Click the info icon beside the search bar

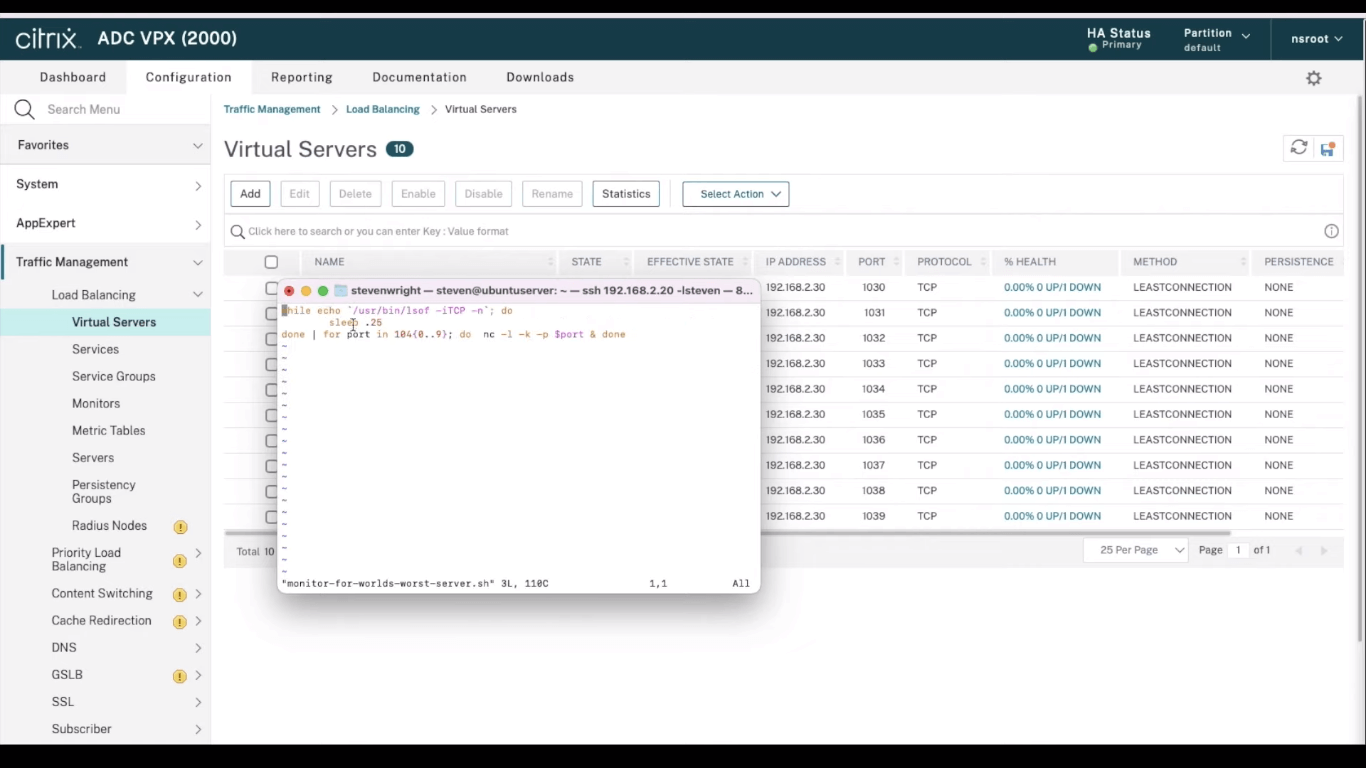1331,231
